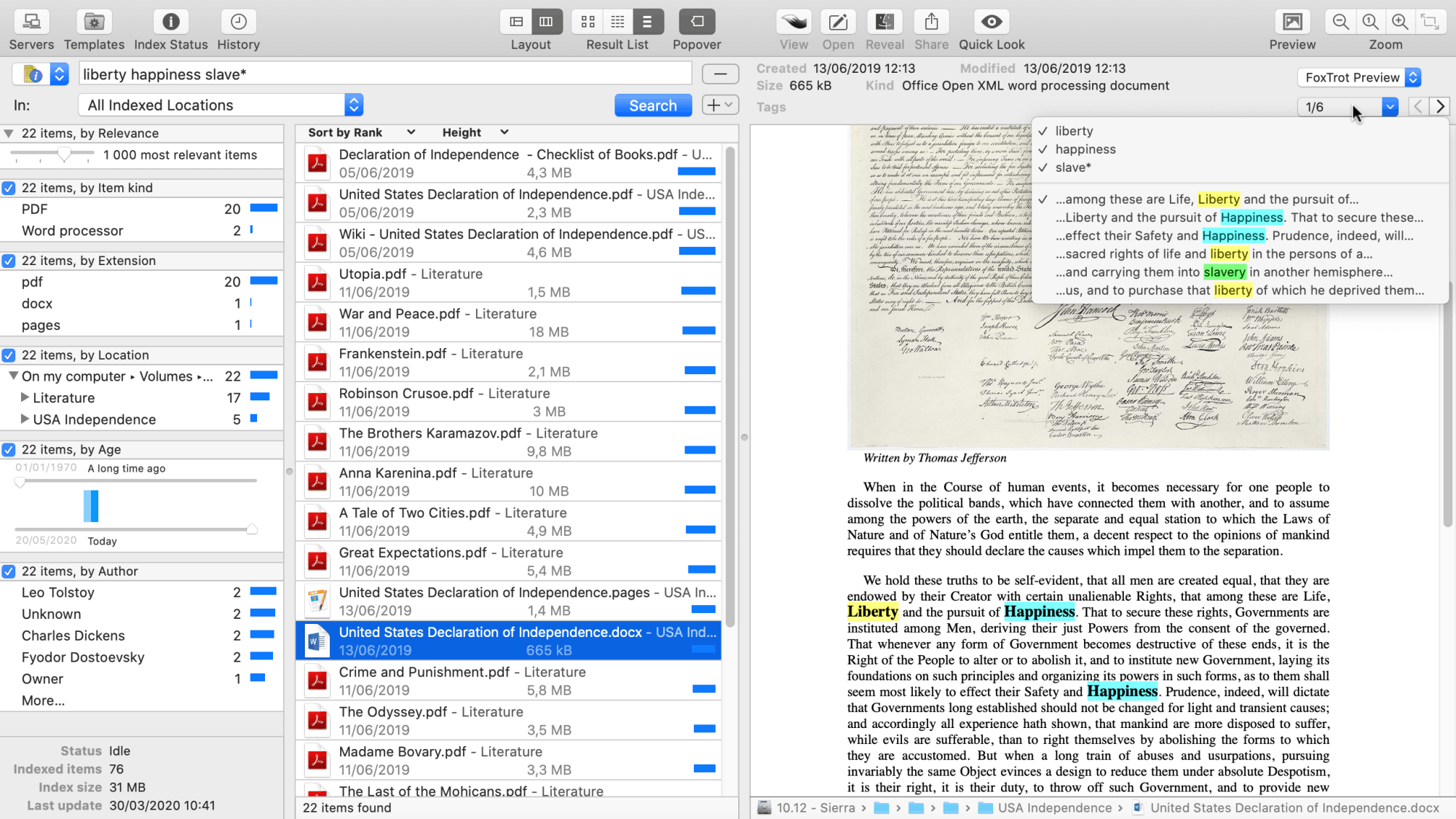Open the 'Sort by Rank' dropdown

[x=361, y=132]
